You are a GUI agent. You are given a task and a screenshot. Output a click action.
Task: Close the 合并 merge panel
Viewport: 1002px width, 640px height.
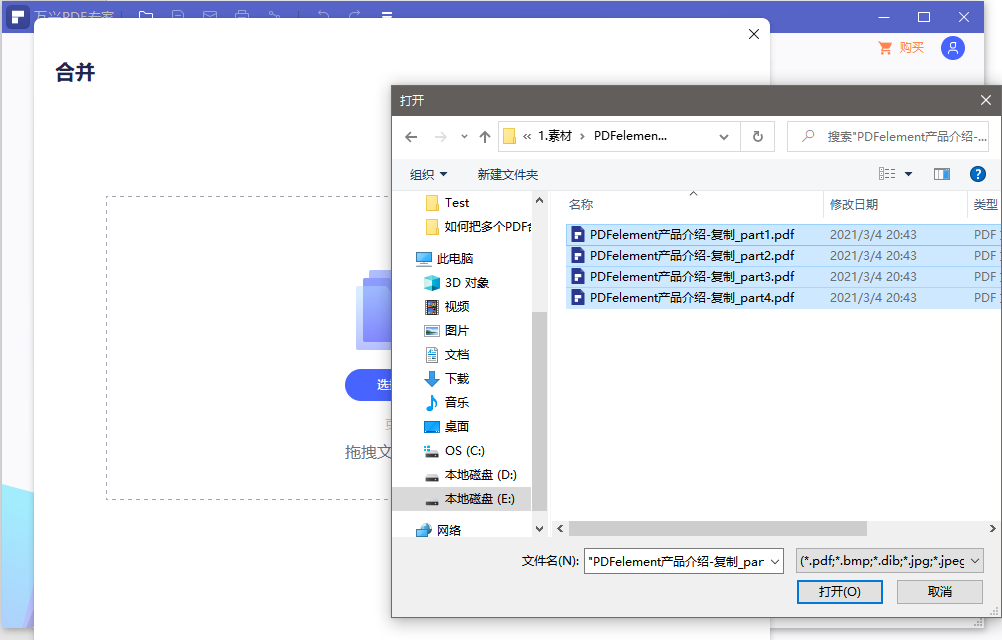pos(754,34)
